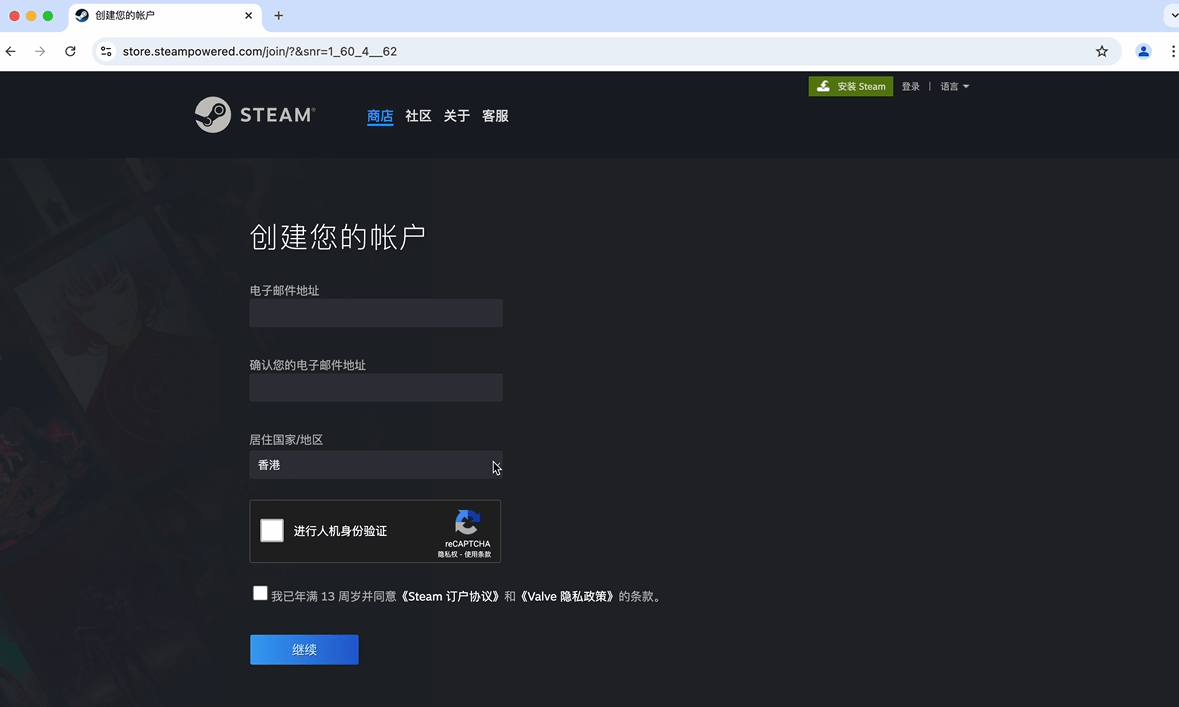Click the reCAPTCHA logo icon

467,521
